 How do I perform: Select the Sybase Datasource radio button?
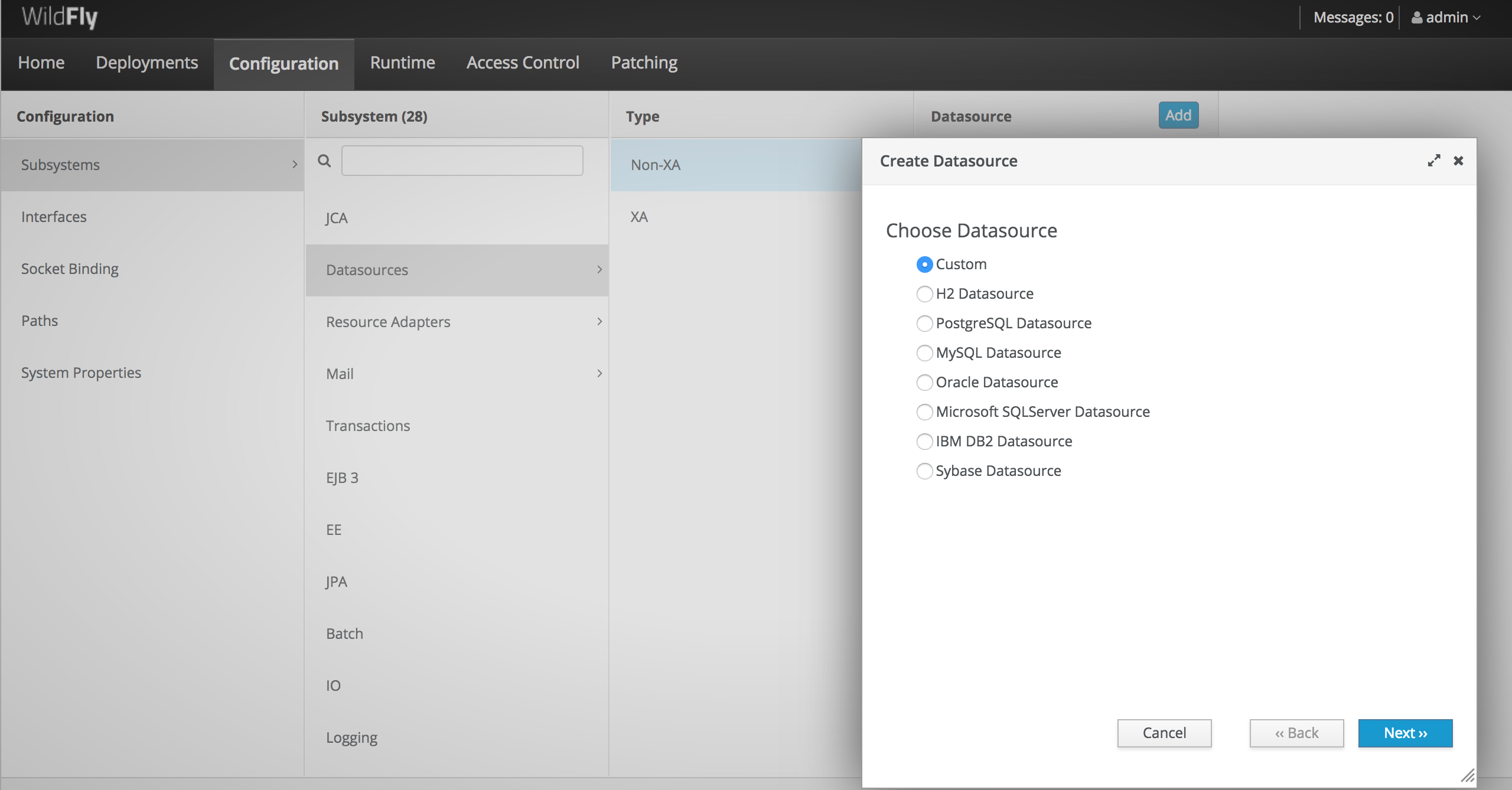pos(924,471)
